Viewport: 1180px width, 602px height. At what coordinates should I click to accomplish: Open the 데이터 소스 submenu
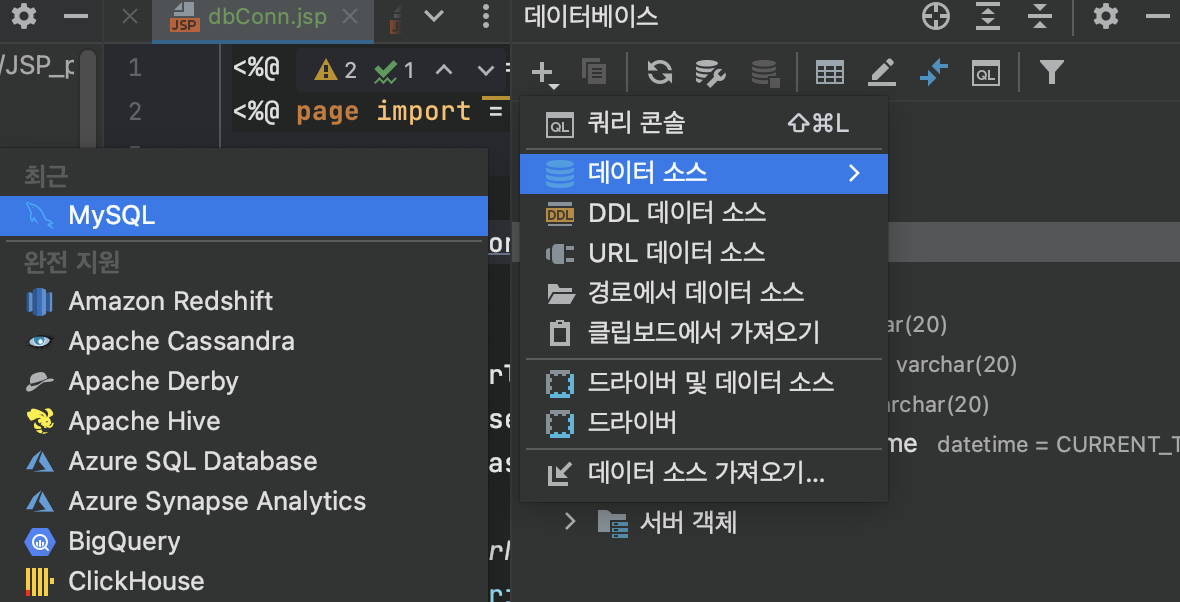coord(704,173)
